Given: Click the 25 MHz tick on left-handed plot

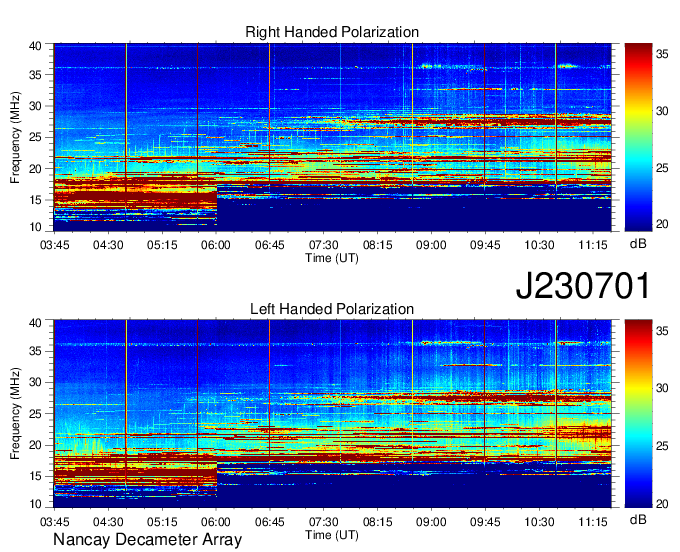Looking at the screenshot, I should pyautogui.click(x=35, y=414).
